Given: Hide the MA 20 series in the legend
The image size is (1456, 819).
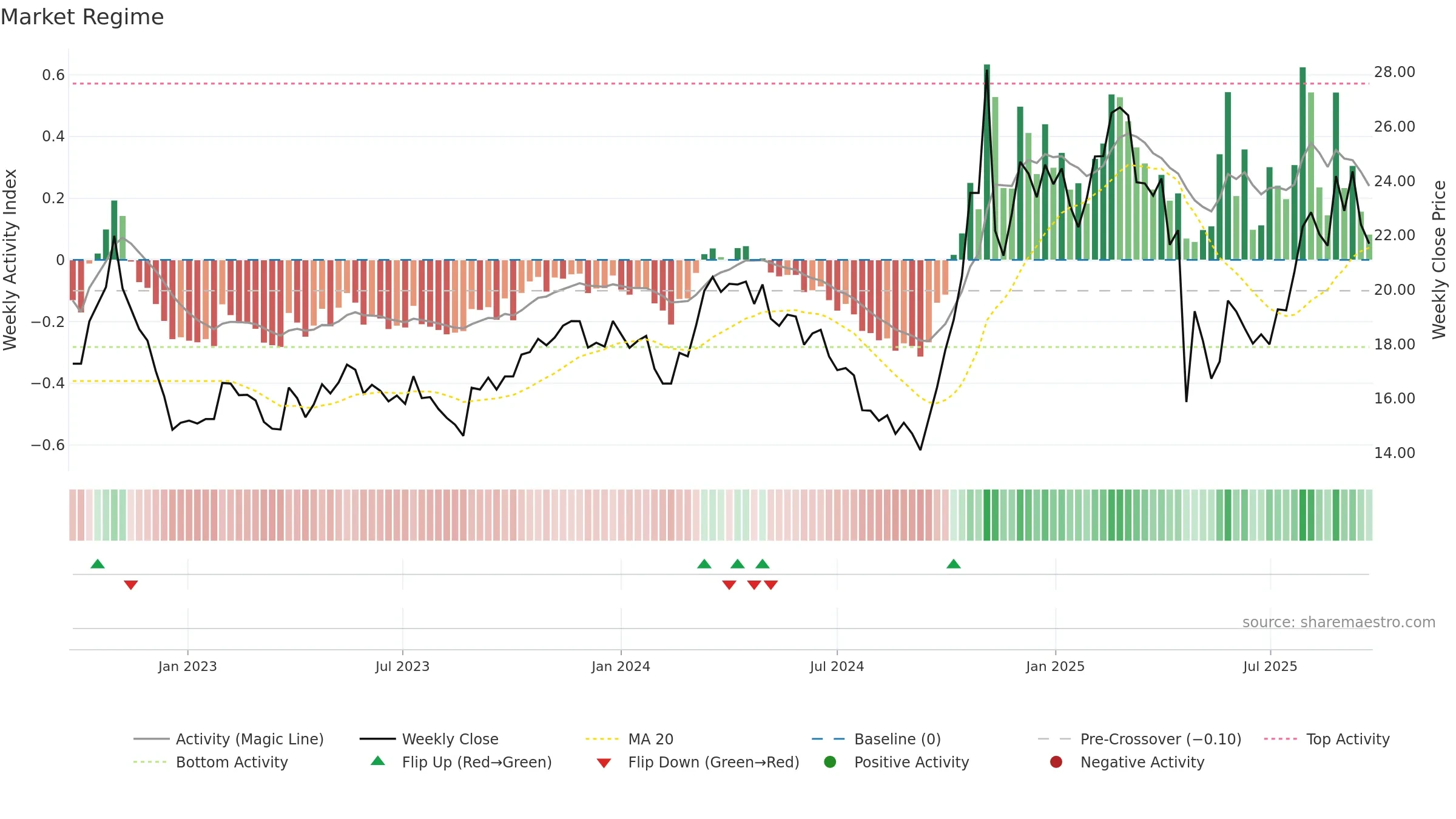Looking at the screenshot, I should (629, 739).
